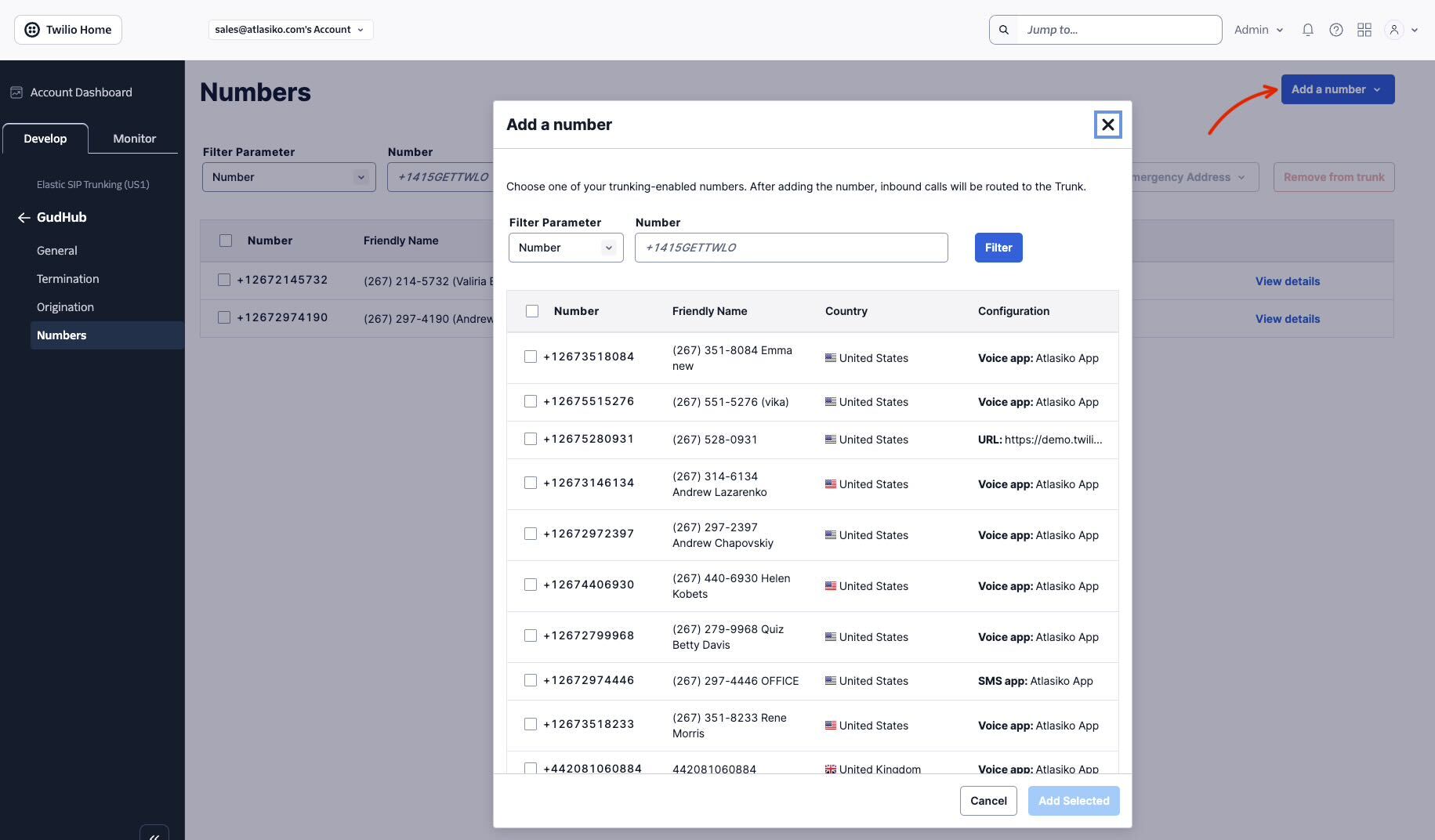Click the Cancel button
The height and width of the screenshot is (840, 1435).
click(x=988, y=801)
